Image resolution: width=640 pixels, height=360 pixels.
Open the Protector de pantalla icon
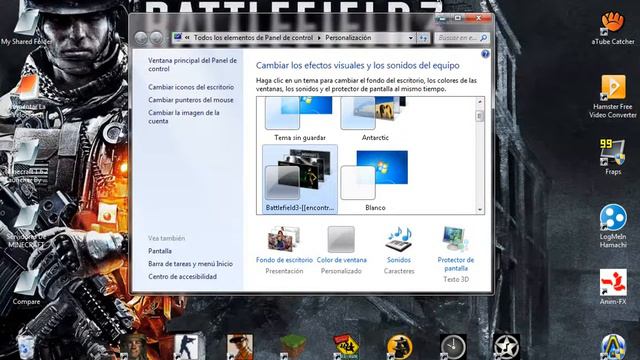point(456,239)
